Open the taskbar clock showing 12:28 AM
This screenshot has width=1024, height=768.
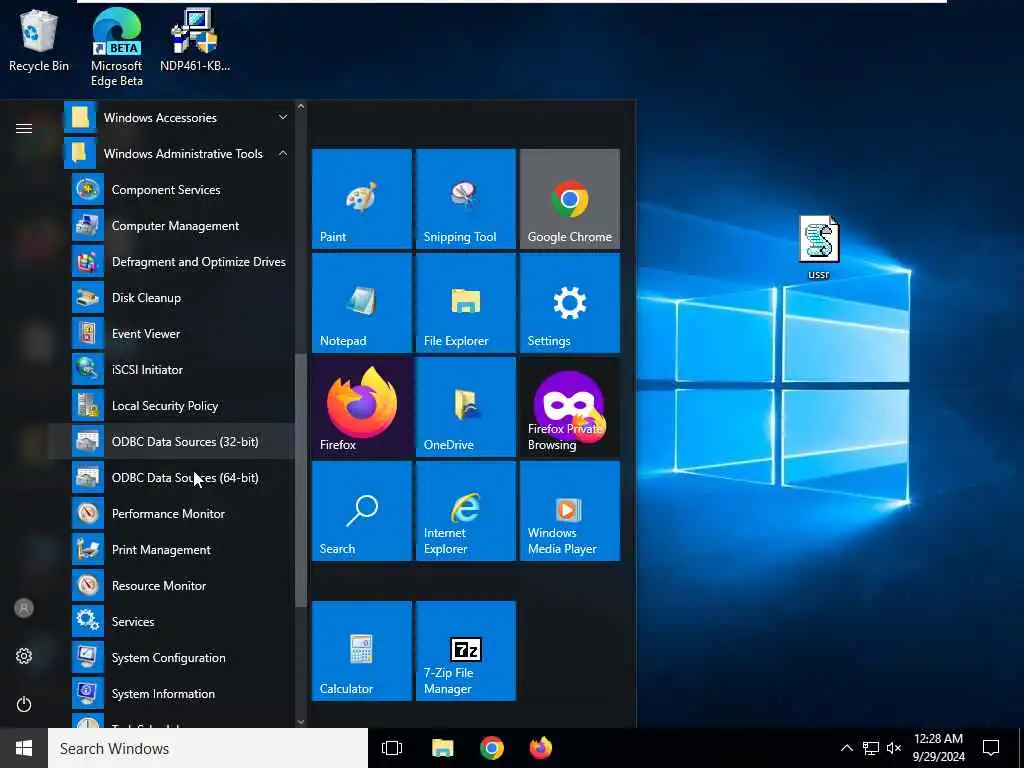[938, 748]
